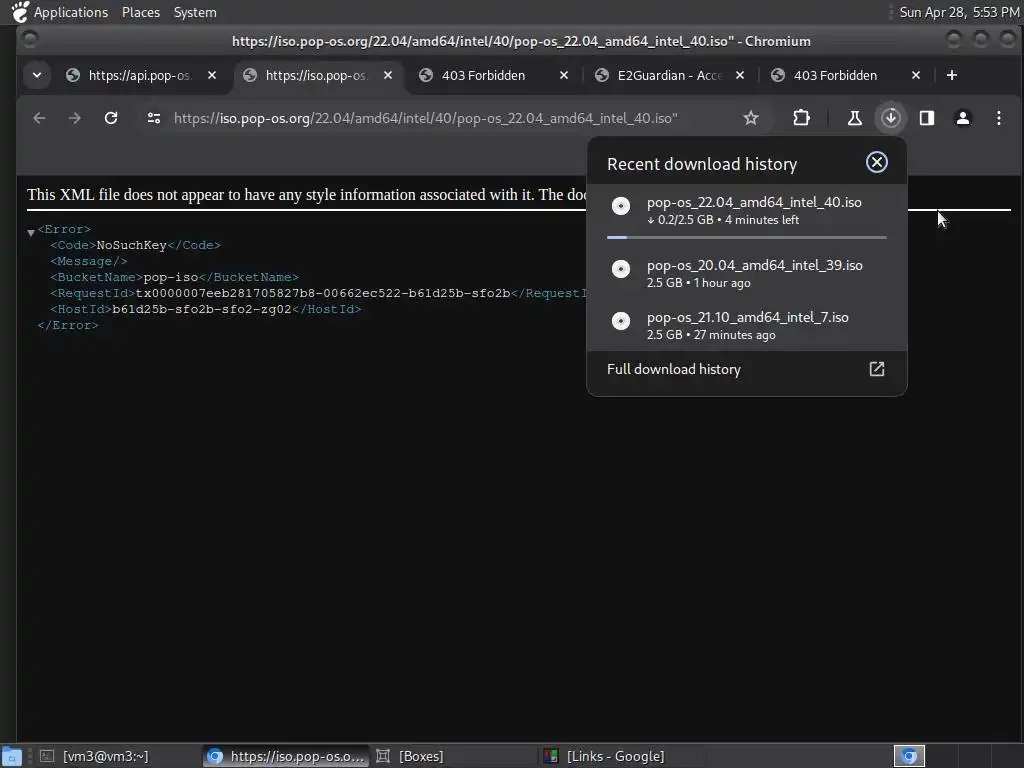Click the Full download history external-link icon
1024x768 pixels.
pos(876,370)
